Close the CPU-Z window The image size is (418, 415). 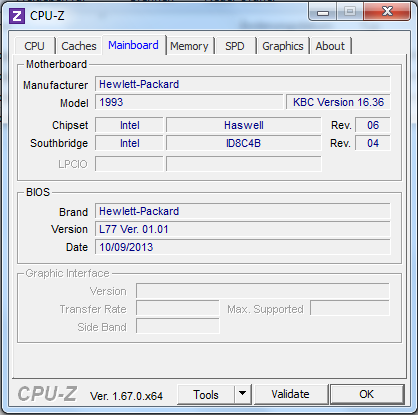pyautogui.click(x=387, y=12)
